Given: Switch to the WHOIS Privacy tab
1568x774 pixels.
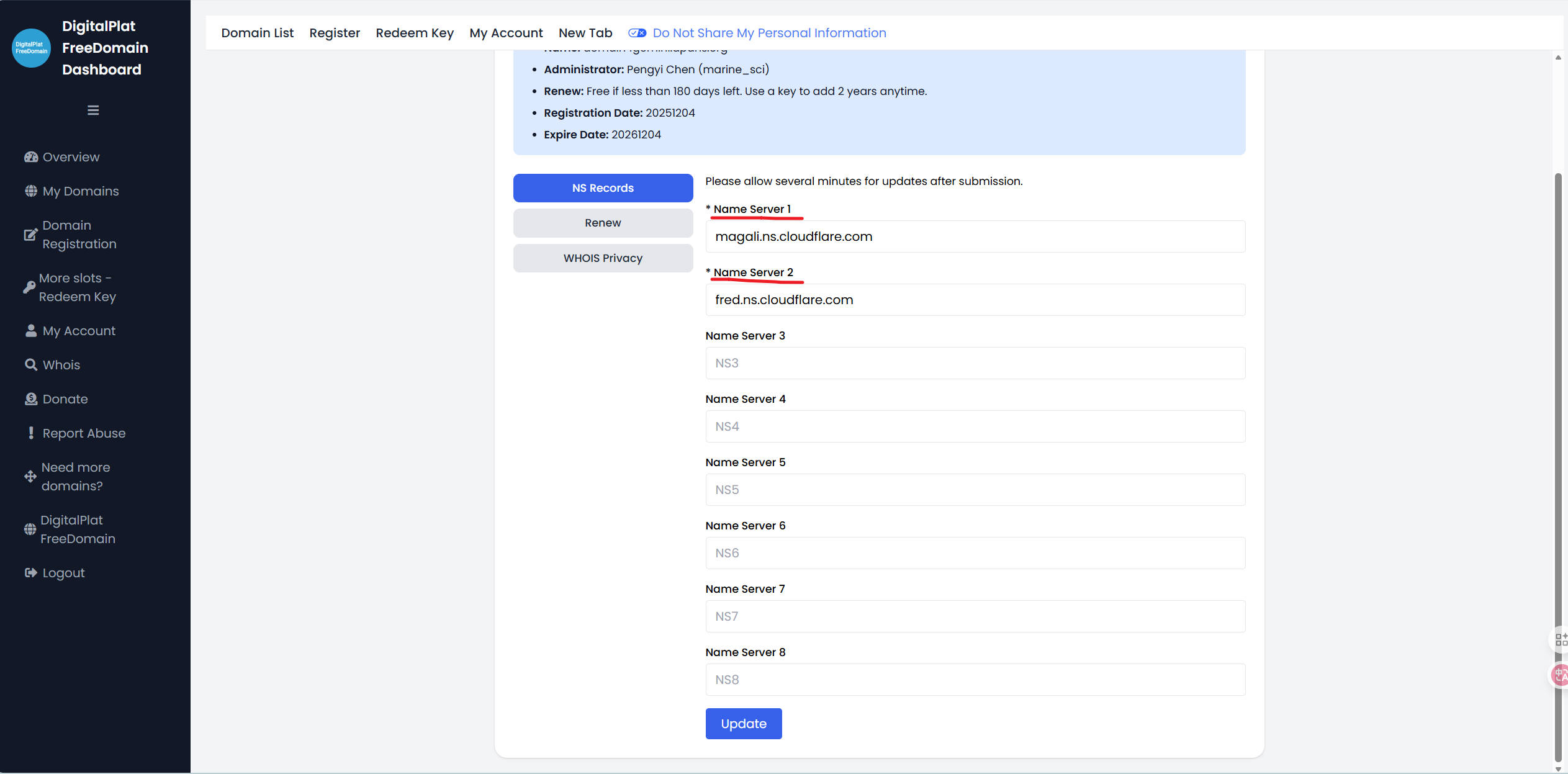Looking at the screenshot, I should pyautogui.click(x=602, y=258).
